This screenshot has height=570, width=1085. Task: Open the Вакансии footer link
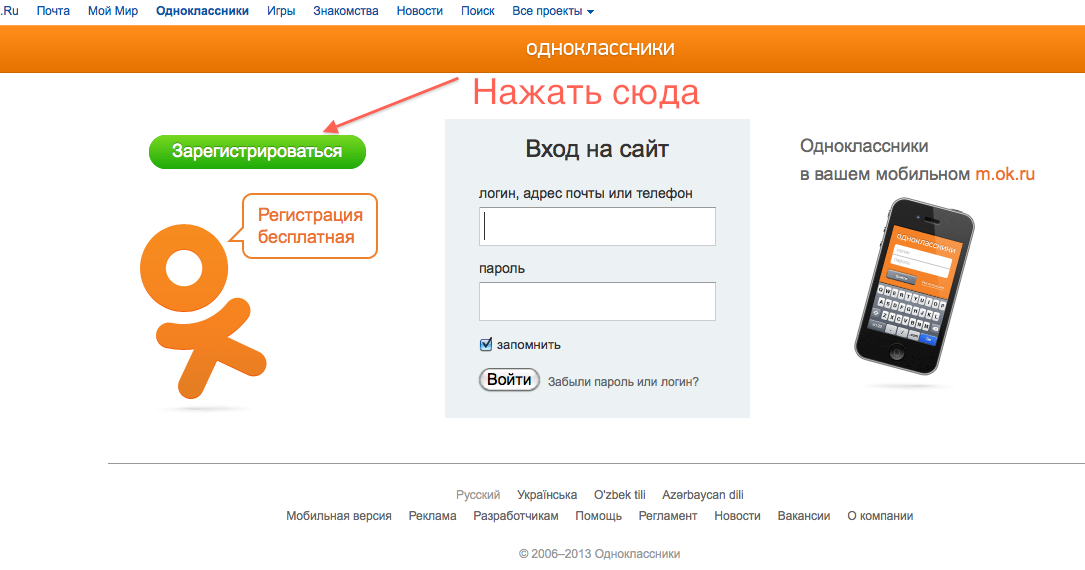(803, 516)
